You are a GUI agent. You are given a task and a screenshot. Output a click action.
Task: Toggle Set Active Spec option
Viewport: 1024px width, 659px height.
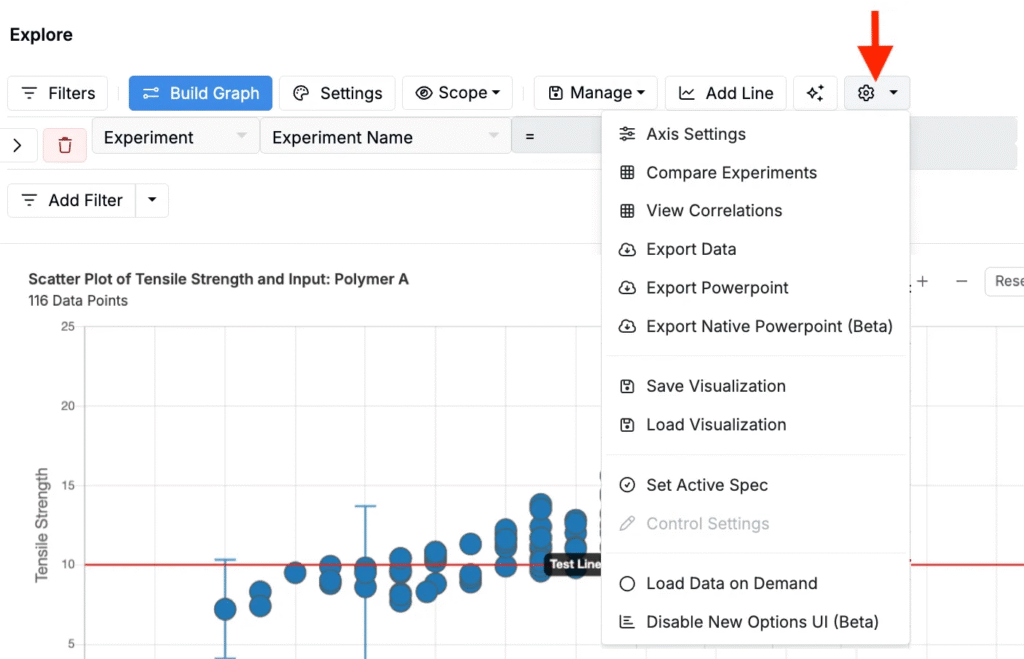click(x=707, y=485)
